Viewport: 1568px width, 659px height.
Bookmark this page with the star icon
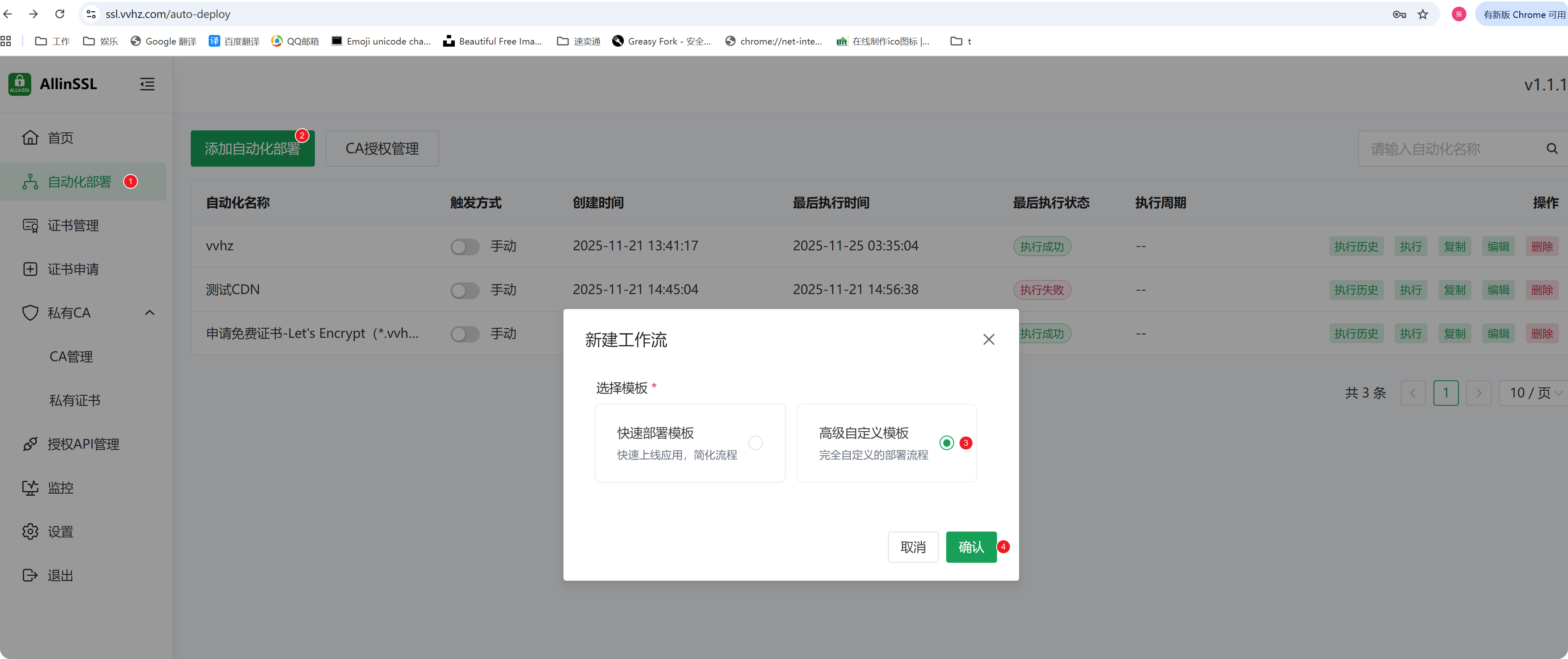pos(1423,15)
